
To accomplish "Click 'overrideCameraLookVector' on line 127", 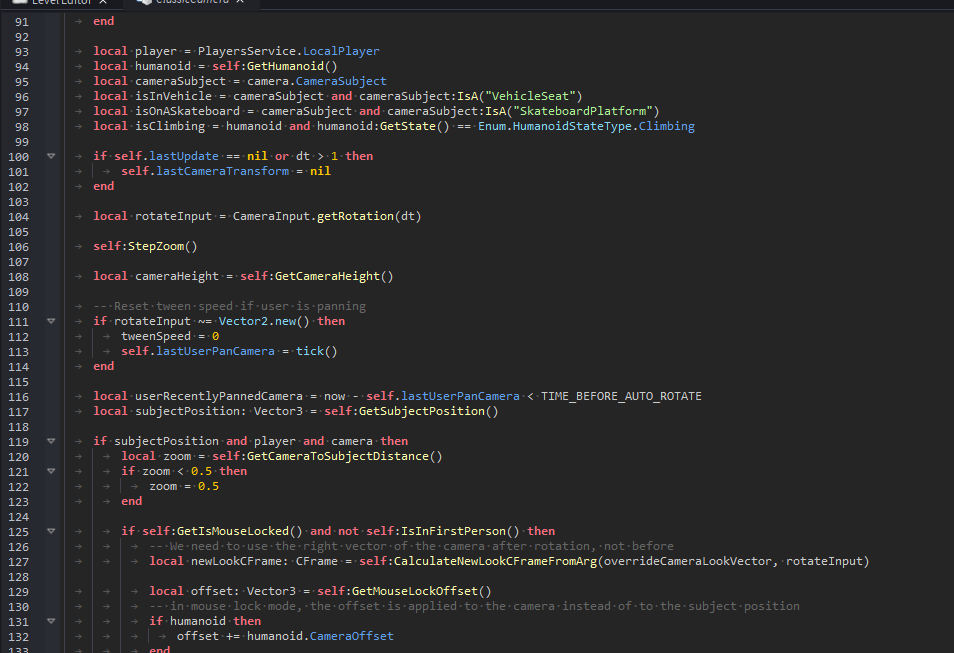I will pyautogui.click(x=688, y=561).
